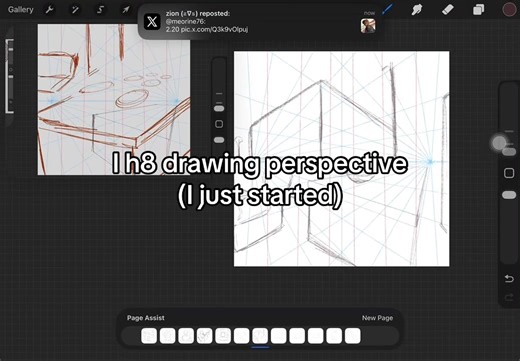Select the last page thumbnail in Page Assist
This screenshot has width=520, height=361.
tap(353, 336)
